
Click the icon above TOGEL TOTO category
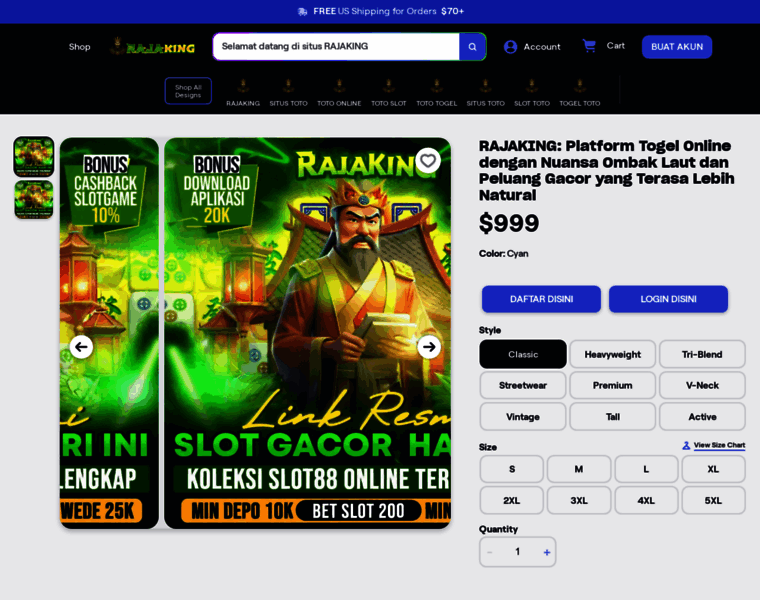click(580, 86)
